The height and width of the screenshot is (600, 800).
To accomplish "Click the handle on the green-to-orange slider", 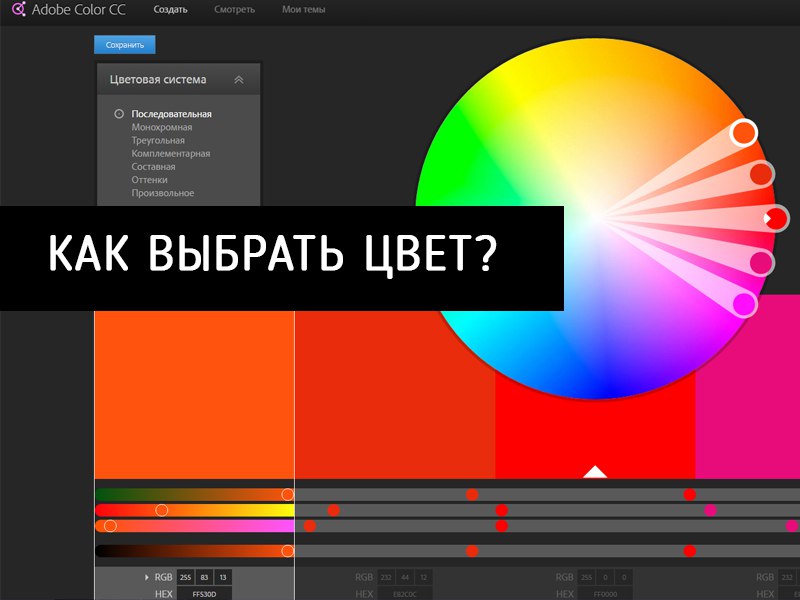I will point(287,494).
